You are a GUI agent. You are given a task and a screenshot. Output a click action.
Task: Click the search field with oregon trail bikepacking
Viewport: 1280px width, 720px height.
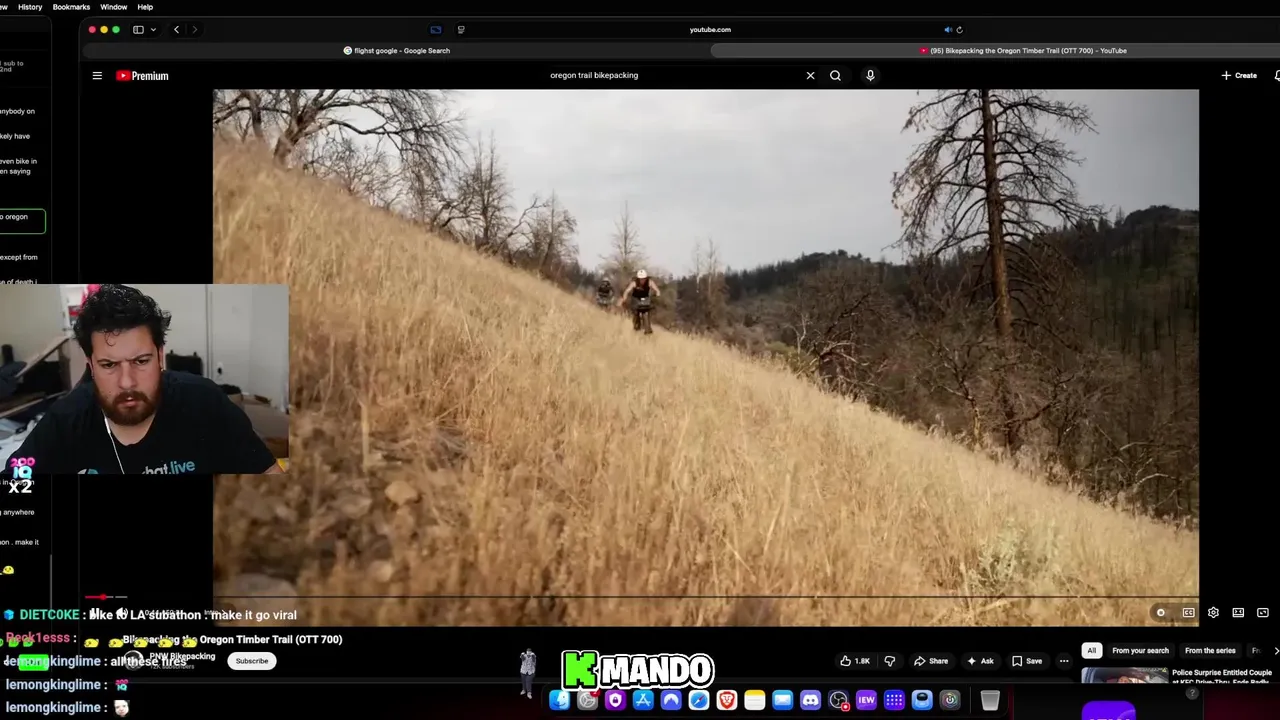click(x=670, y=75)
